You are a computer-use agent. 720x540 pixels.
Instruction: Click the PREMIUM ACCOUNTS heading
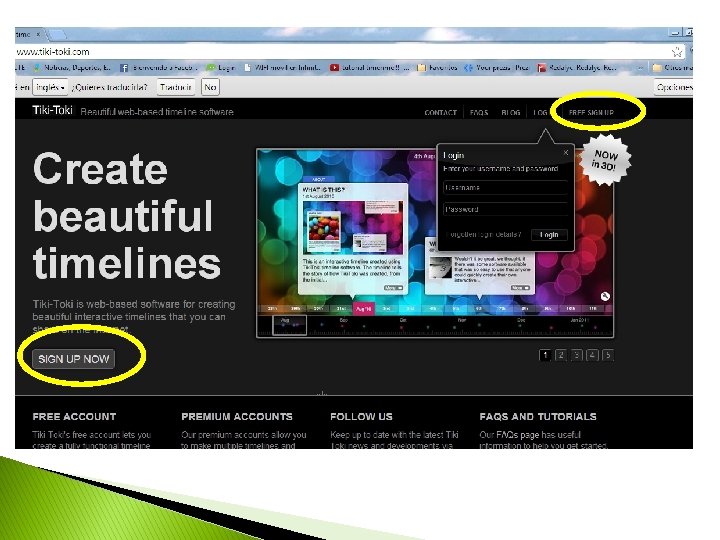237,416
